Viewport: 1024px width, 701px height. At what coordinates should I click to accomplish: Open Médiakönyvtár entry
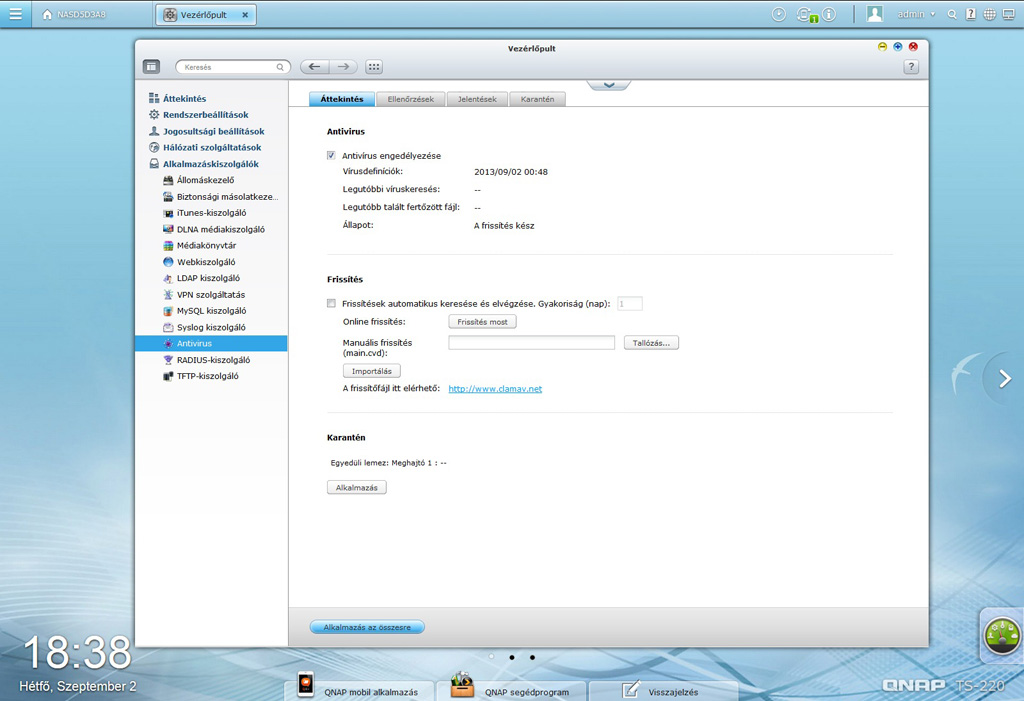[x=199, y=246]
